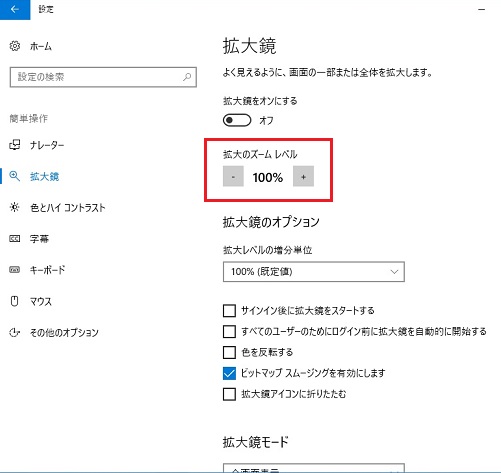The width and height of the screenshot is (501, 473).
Task: Click the Magnifier icon in sidebar
Action: click(15, 176)
